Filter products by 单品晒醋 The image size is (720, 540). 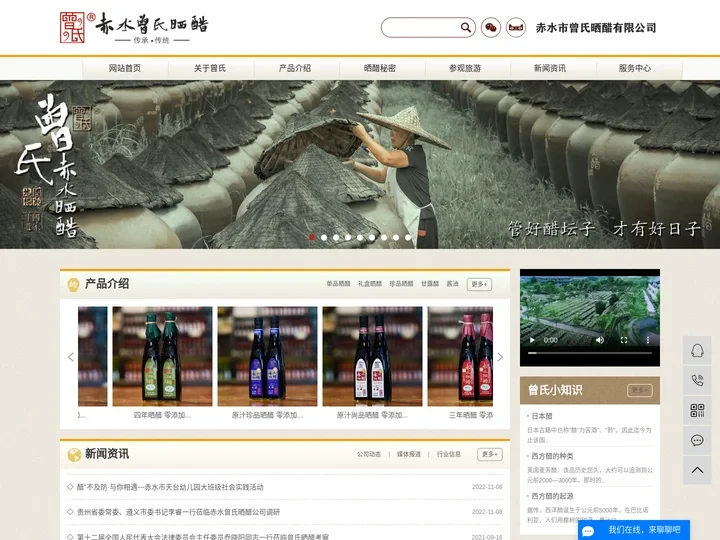click(x=338, y=284)
